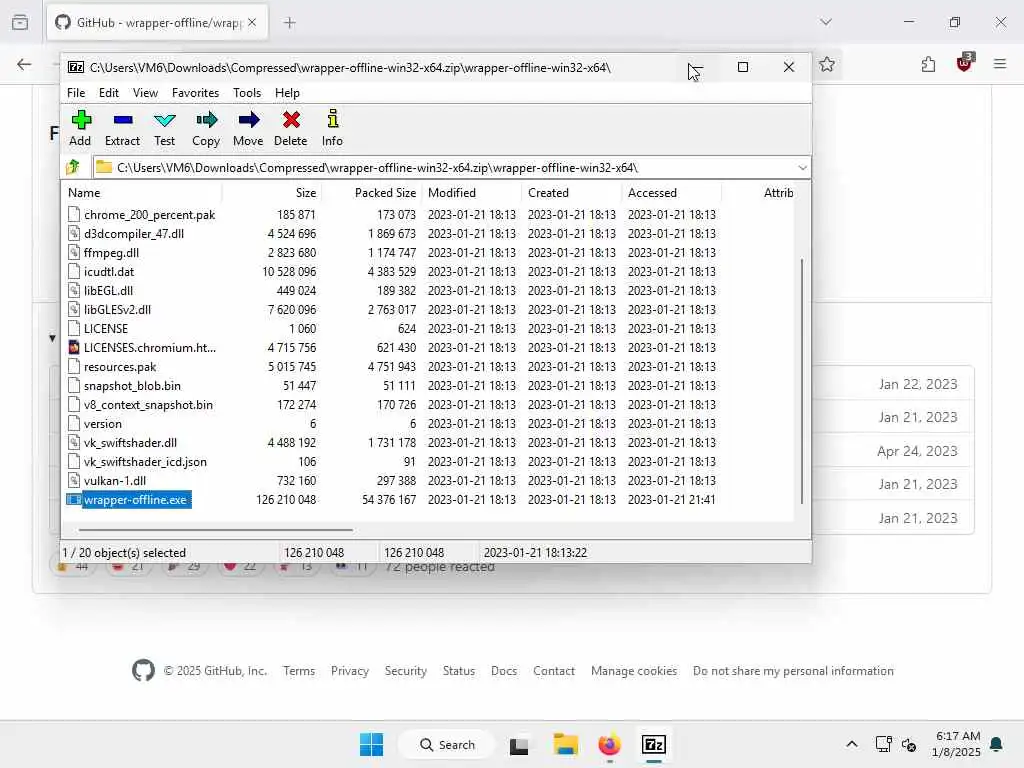Open the Security footer link
The height and width of the screenshot is (768, 1024).
tap(406, 671)
